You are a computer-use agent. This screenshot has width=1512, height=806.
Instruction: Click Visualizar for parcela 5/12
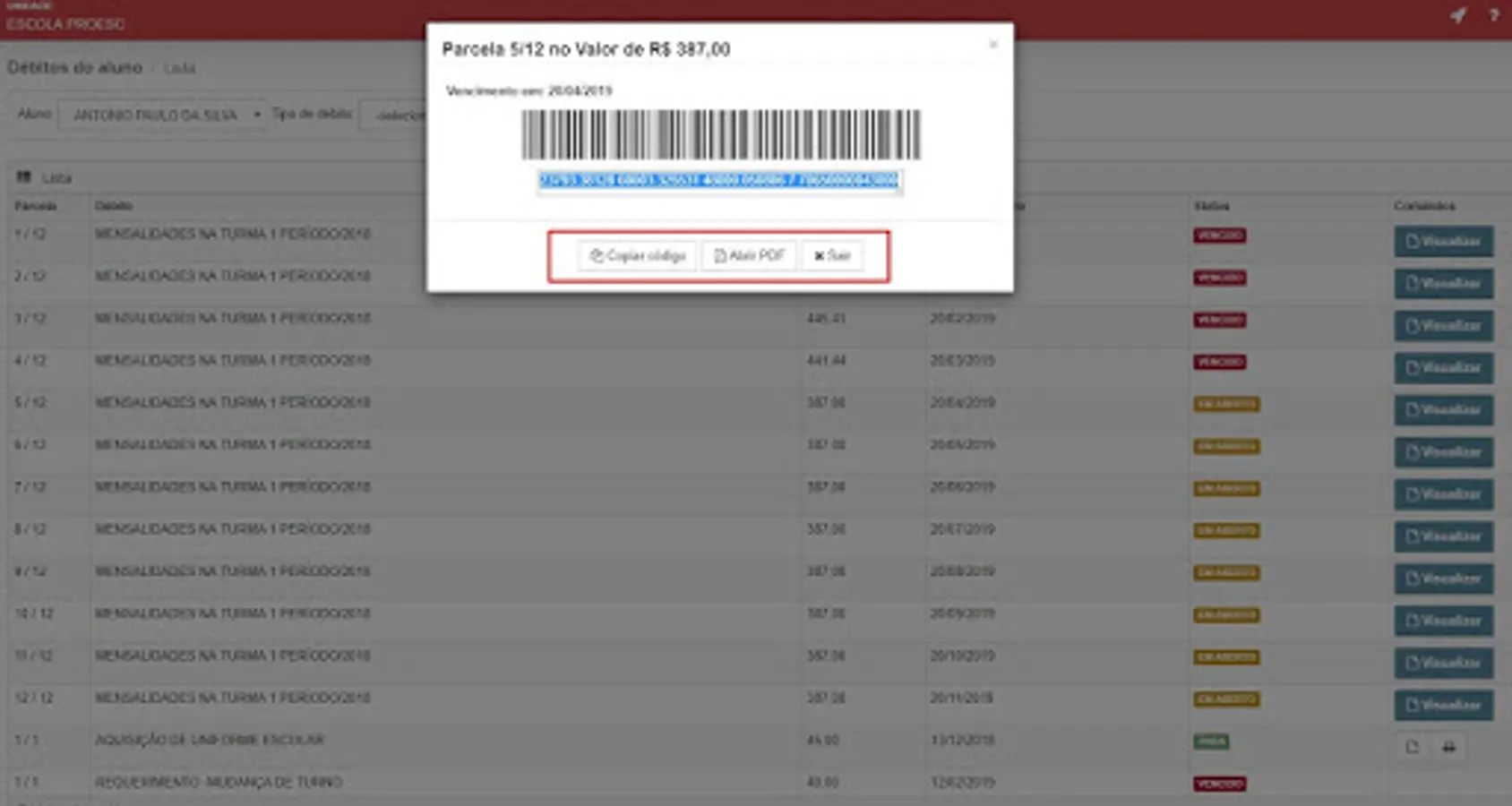pos(1444,410)
